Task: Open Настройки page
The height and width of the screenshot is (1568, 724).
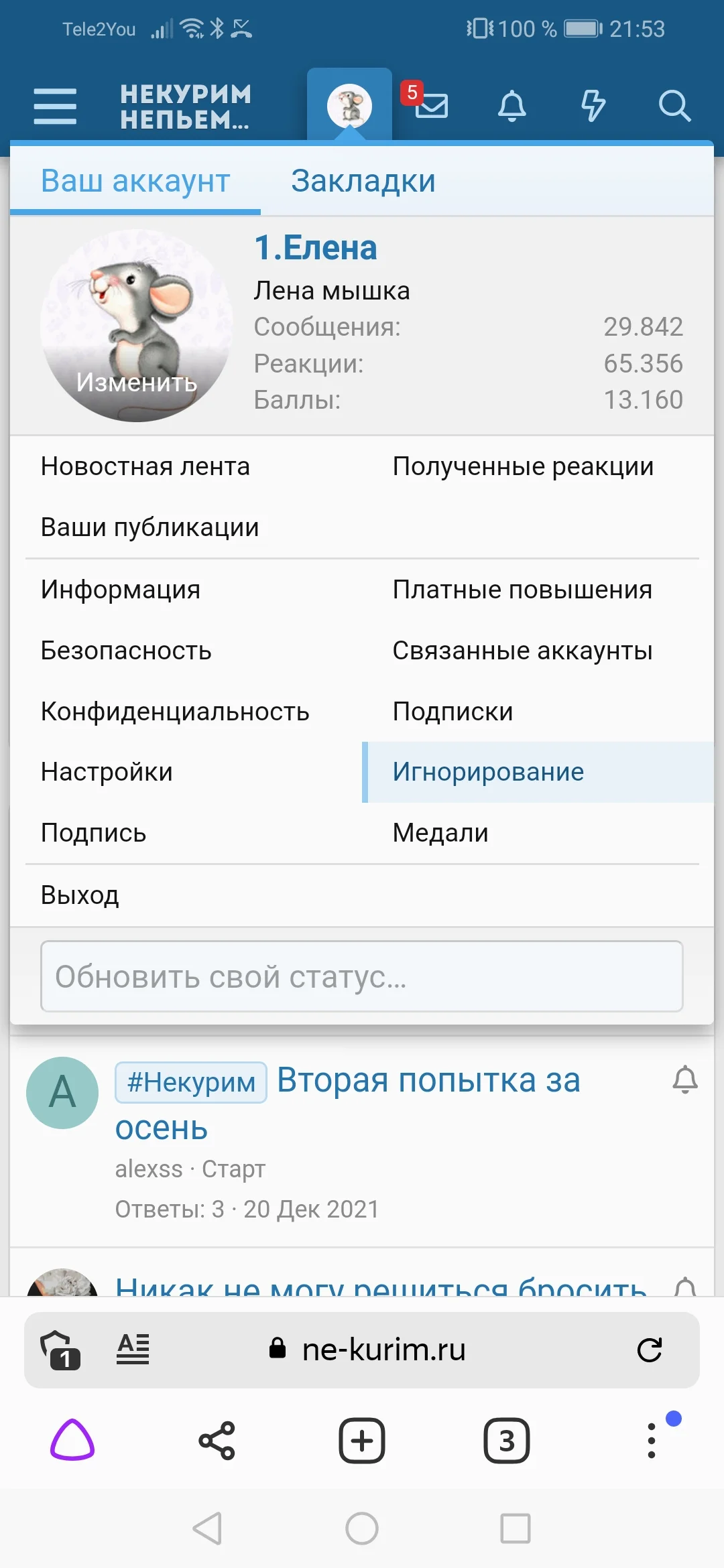Action: click(x=186, y=772)
